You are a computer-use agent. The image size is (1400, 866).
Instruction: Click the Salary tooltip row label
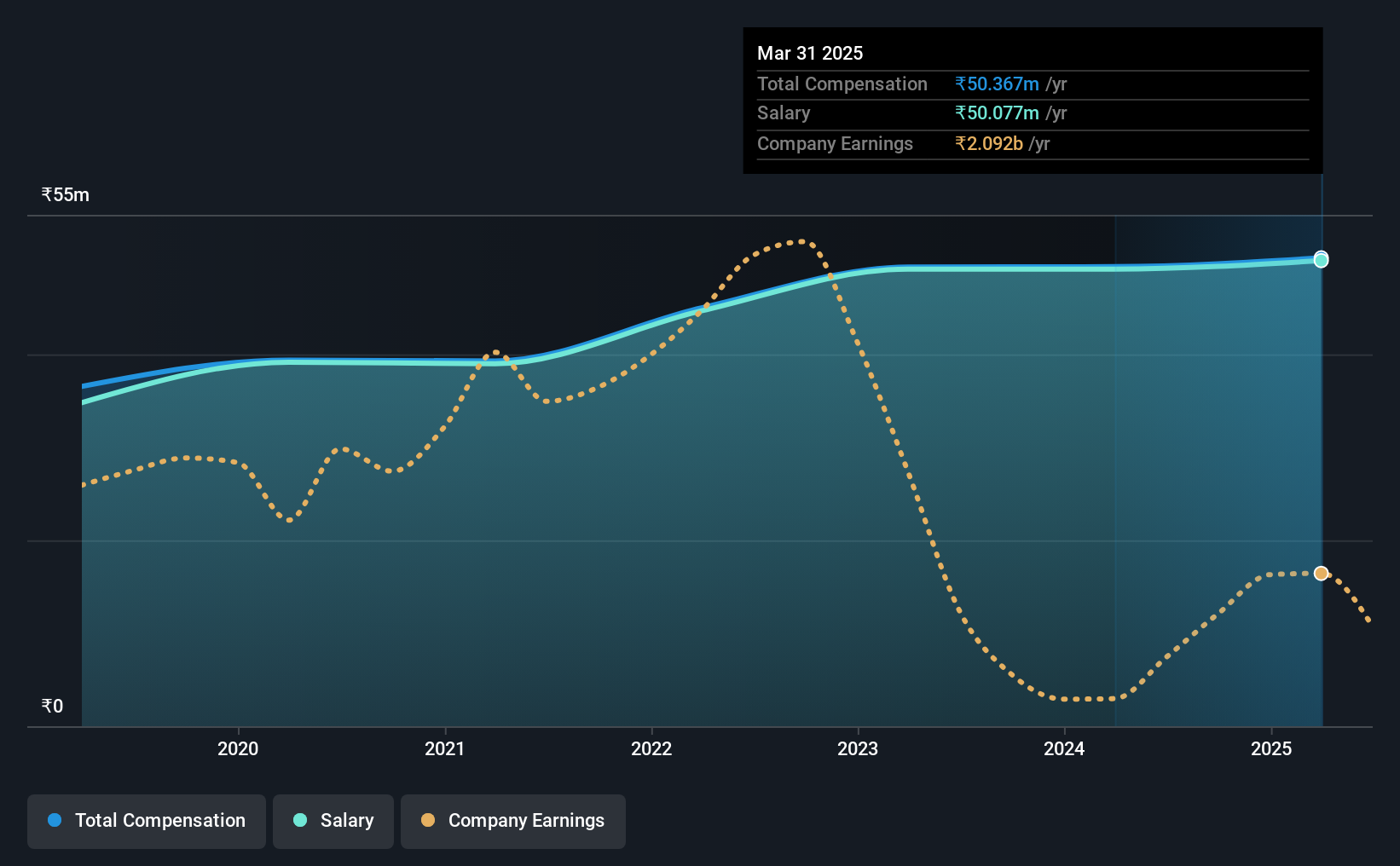[784, 113]
